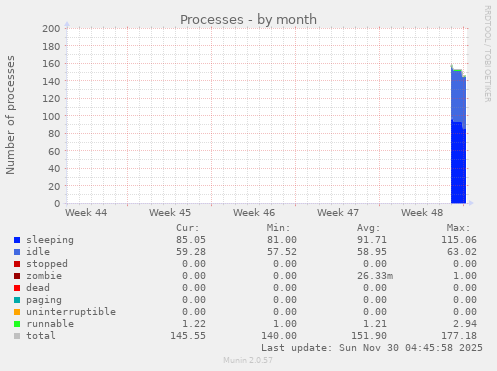Click zombie maximum value 1.00
The image size is (497, 371).
coord(465,276)
